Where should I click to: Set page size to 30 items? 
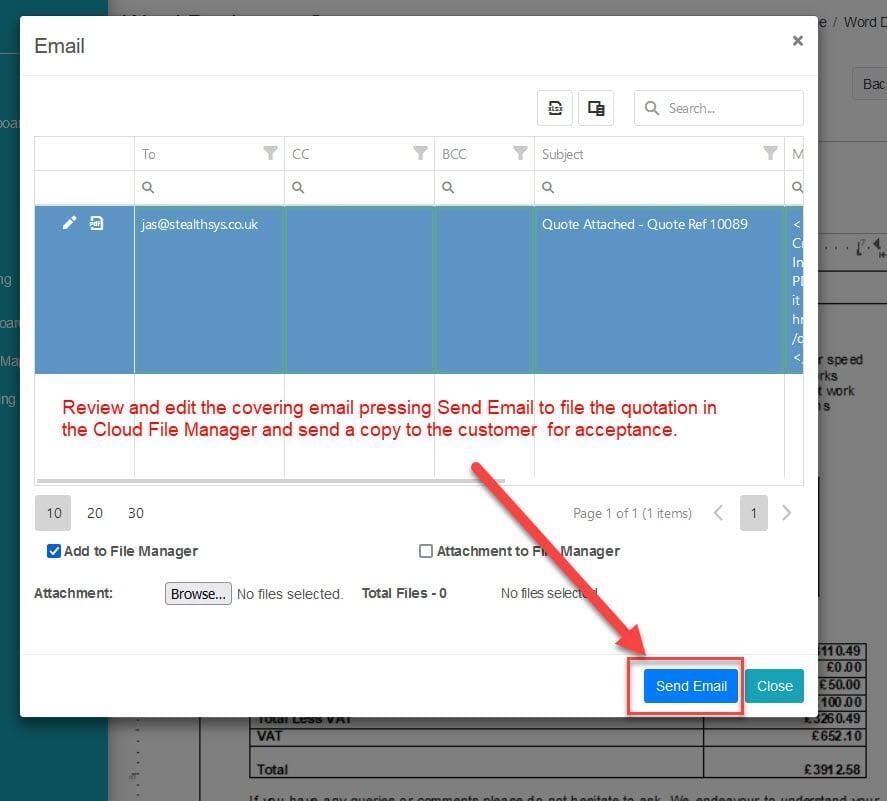pos(136,513)
